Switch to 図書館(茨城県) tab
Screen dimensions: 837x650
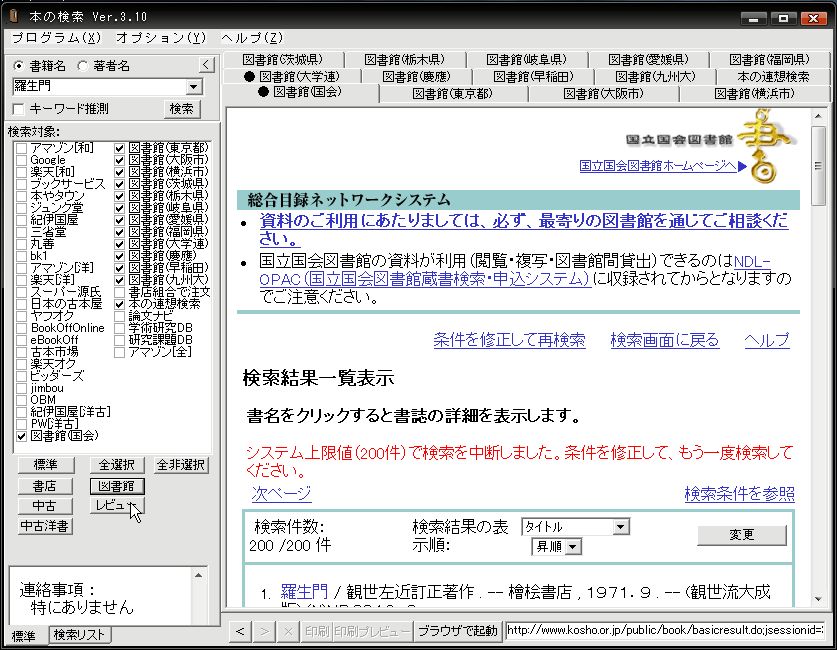282,59
